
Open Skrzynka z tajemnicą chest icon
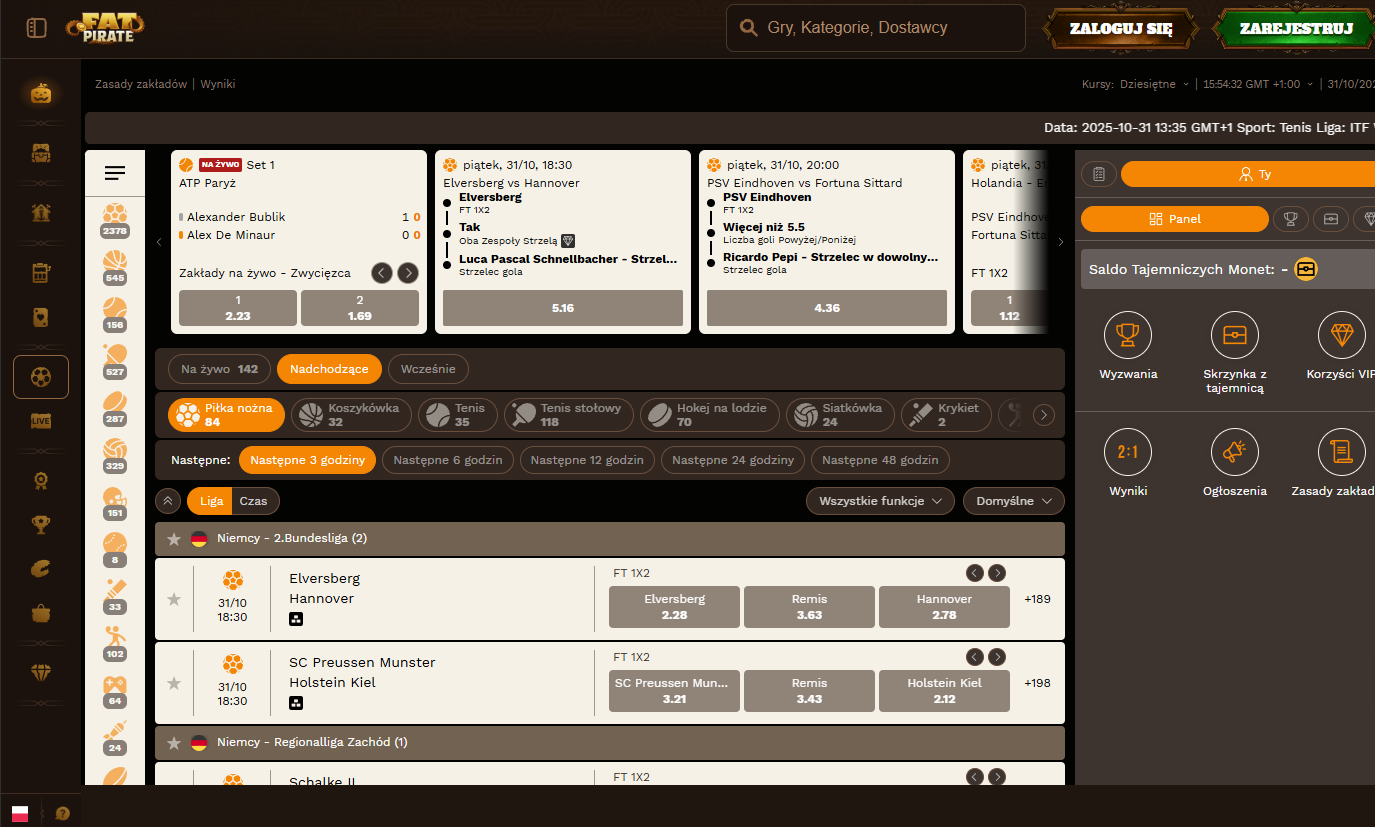click(x=1234, y=335)
